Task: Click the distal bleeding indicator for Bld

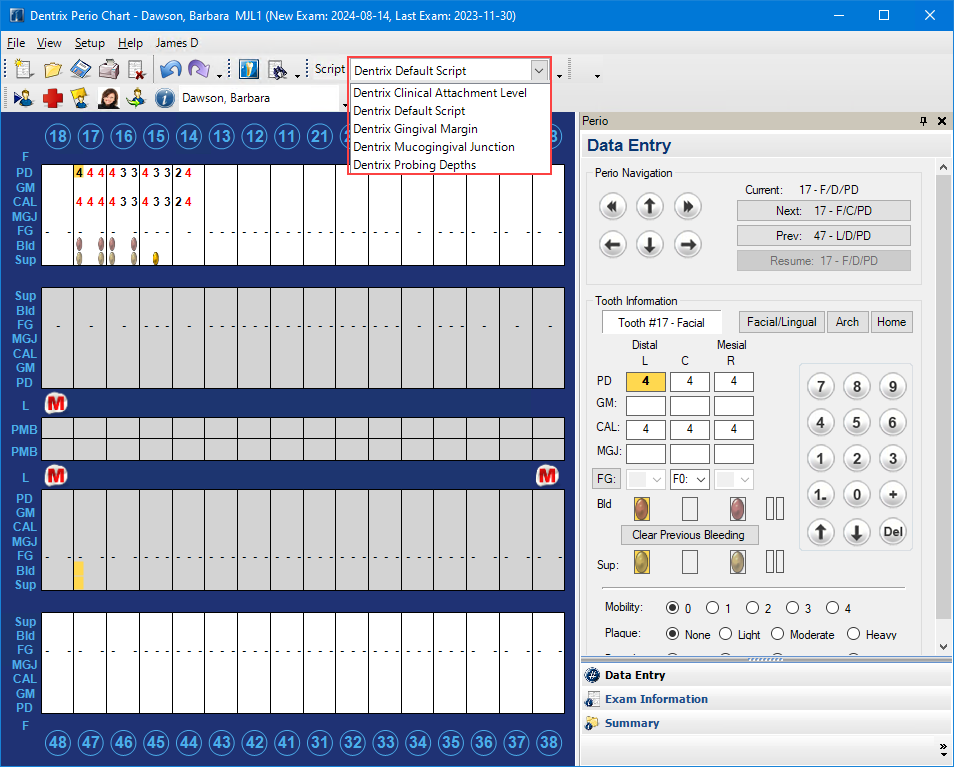Action: coord(641,508)
